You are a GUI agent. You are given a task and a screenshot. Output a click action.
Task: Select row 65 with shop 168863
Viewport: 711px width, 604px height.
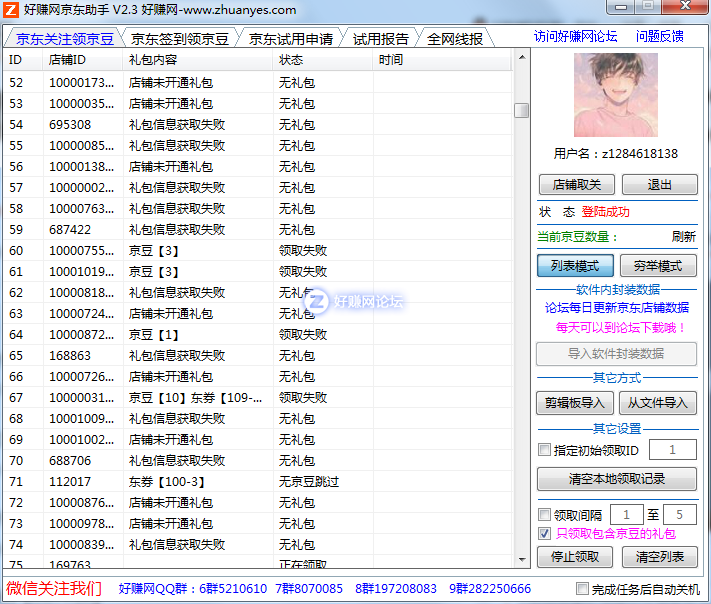(258, 356)
